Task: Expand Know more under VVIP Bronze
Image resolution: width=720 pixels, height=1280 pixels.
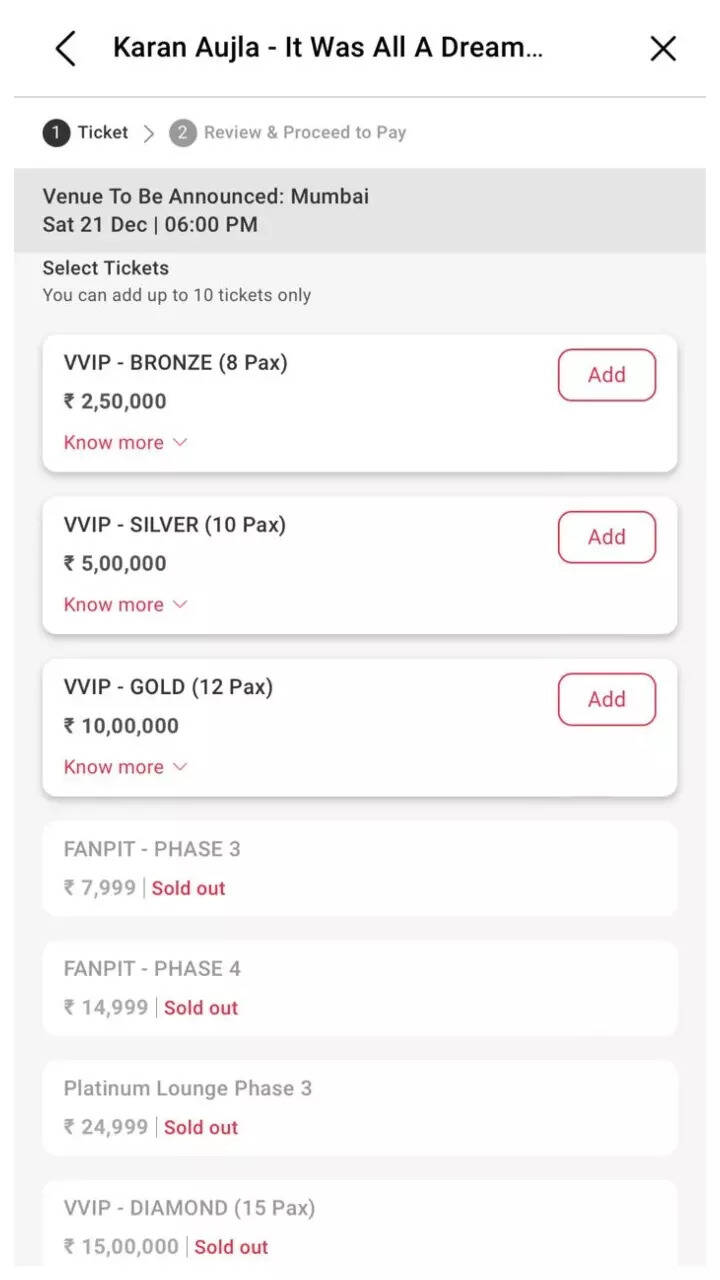Action: pos(114,442)
